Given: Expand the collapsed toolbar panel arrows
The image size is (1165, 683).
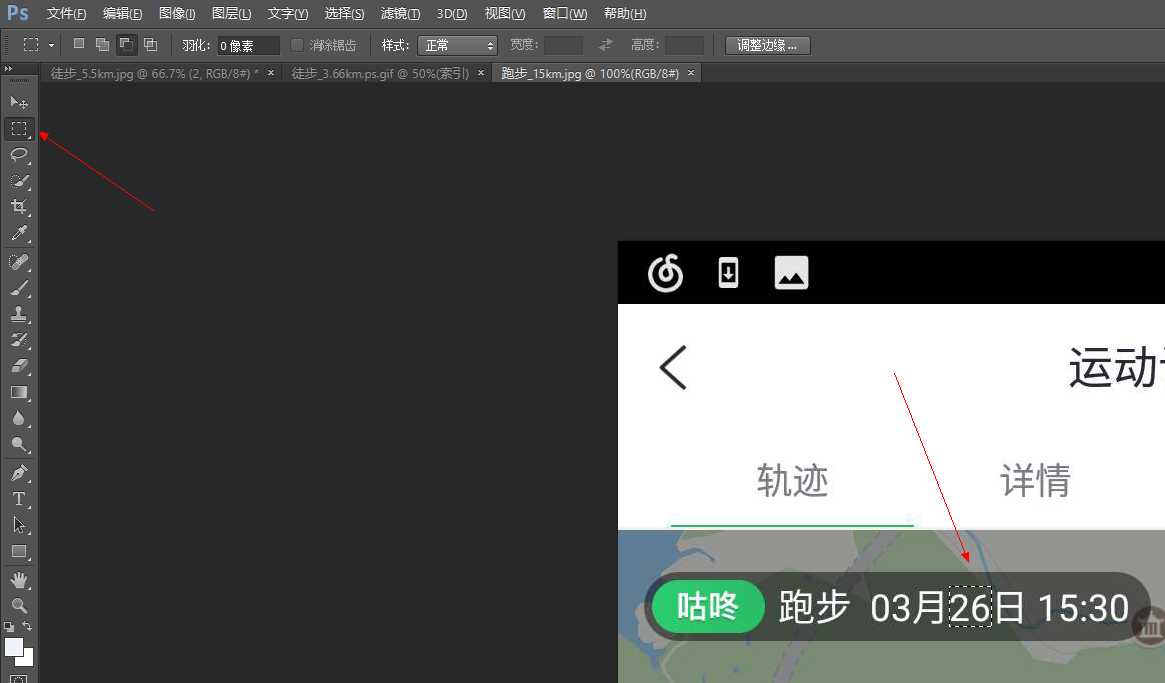Looking at the screenshot, I should pyautogui.click(x=8, y=68).
